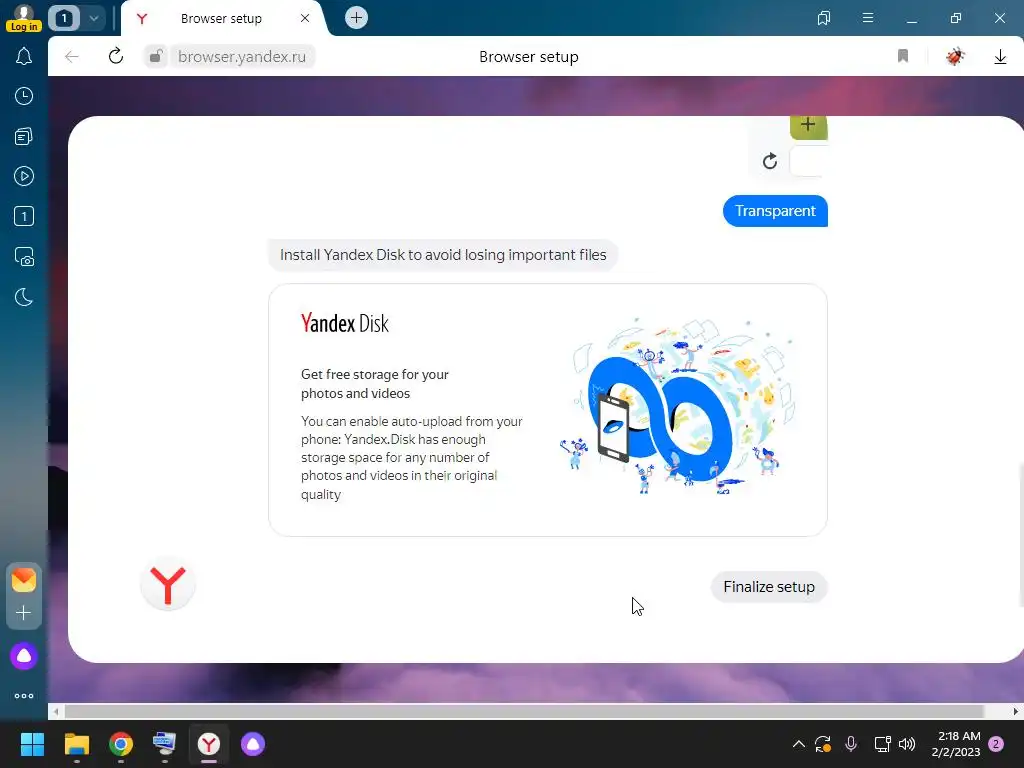The height and width of the screenshot is (768, 1024).
Task: Open the computer monitor taskbar icon
Action: (165, 744)
